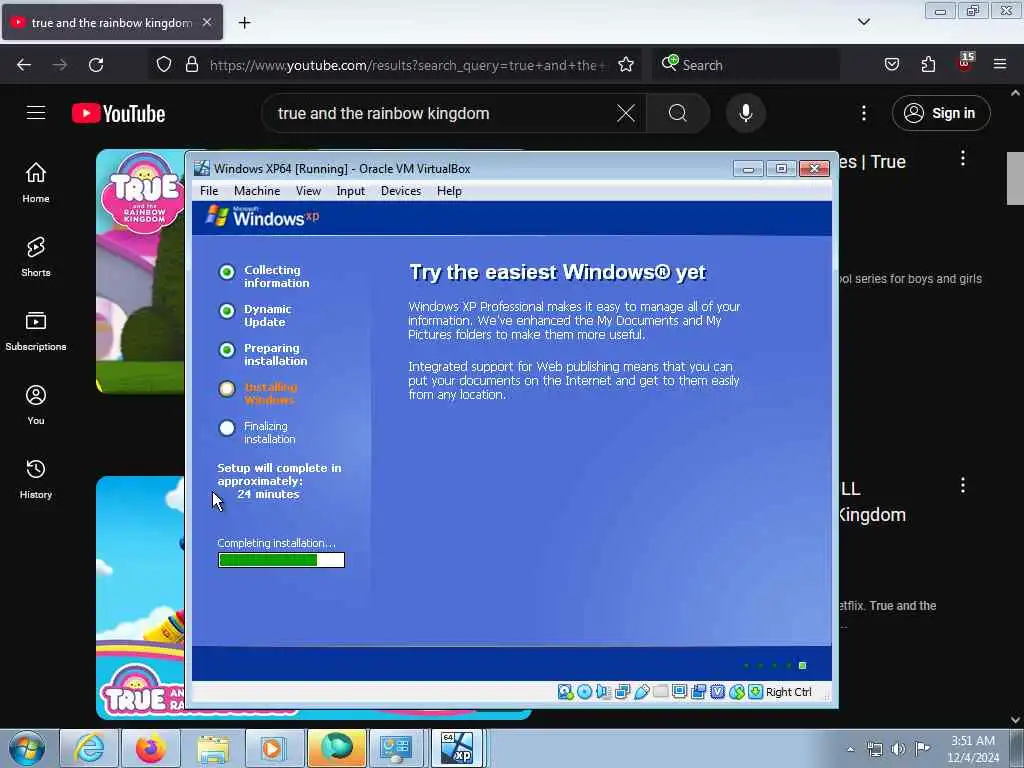Open the Devices menu in VirtualBox
The width and height of the screenshot is (1024, 768).
click(x=400, y=191)
